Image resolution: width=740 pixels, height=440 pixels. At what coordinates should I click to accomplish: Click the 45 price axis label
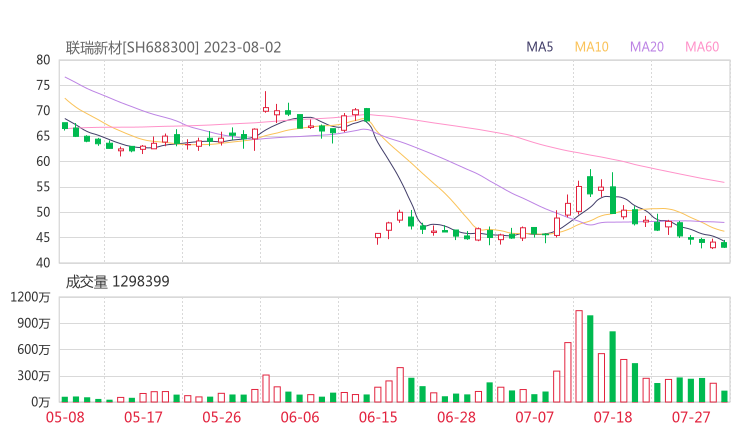43,237
